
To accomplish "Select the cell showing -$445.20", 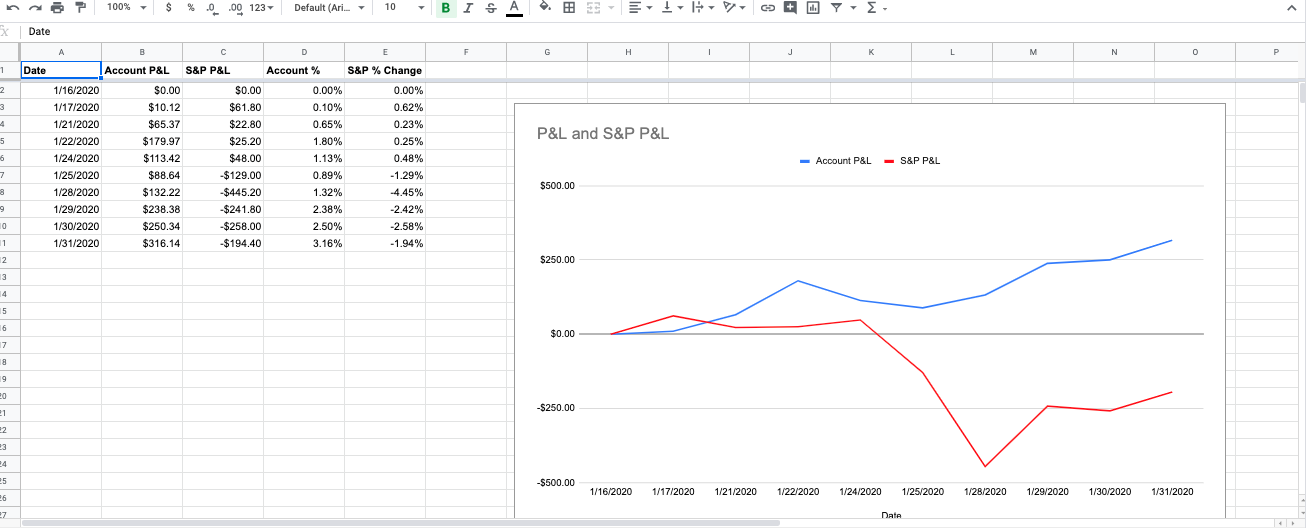I will tap(223, 192).
